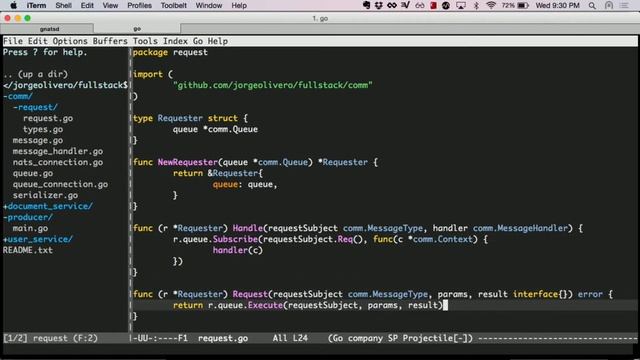Click the L24 line indicator in modeline

click(300, 338)
